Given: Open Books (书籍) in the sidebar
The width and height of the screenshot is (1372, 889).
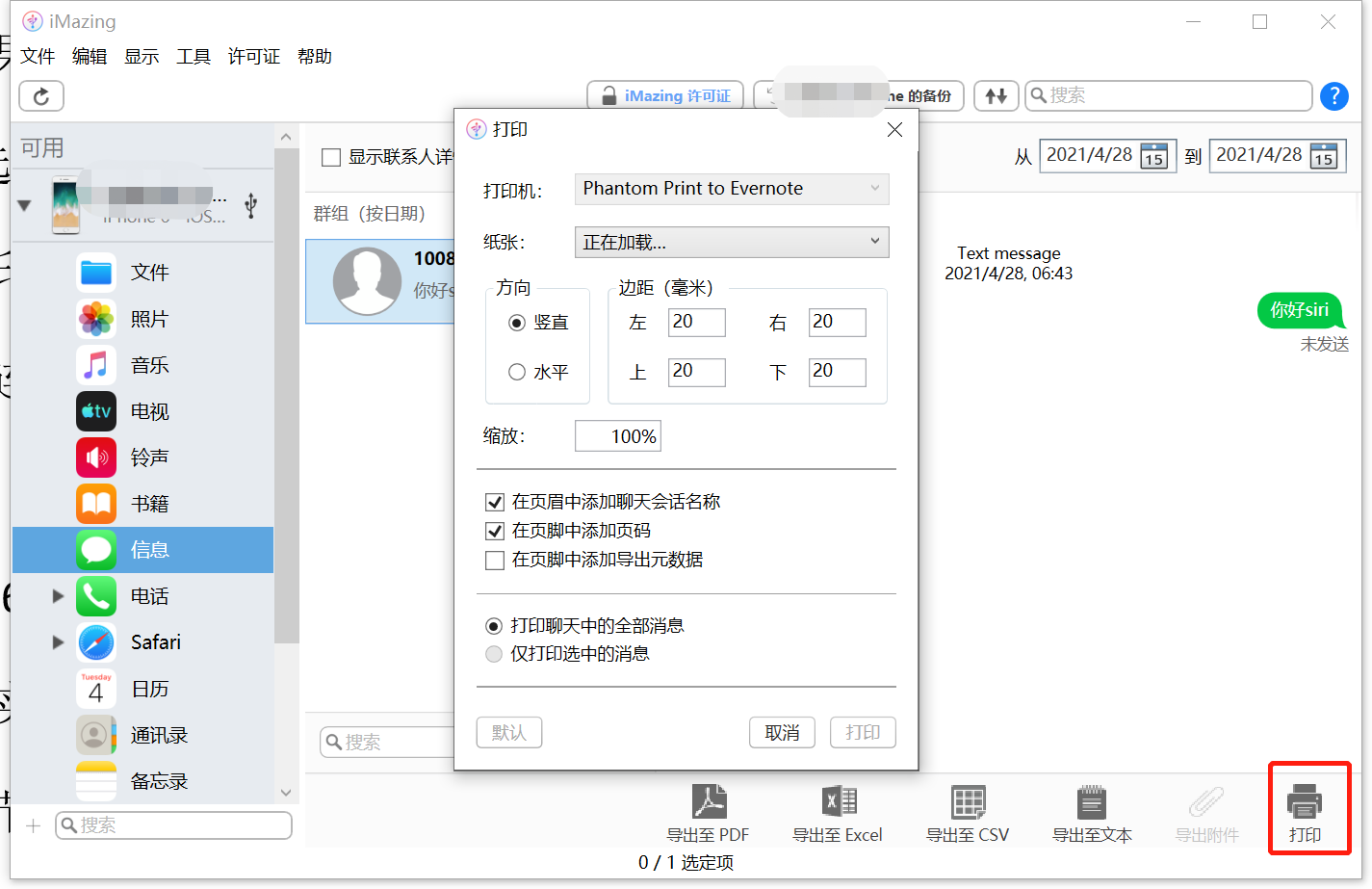Looking at the screenshot, I should point(142,504).
